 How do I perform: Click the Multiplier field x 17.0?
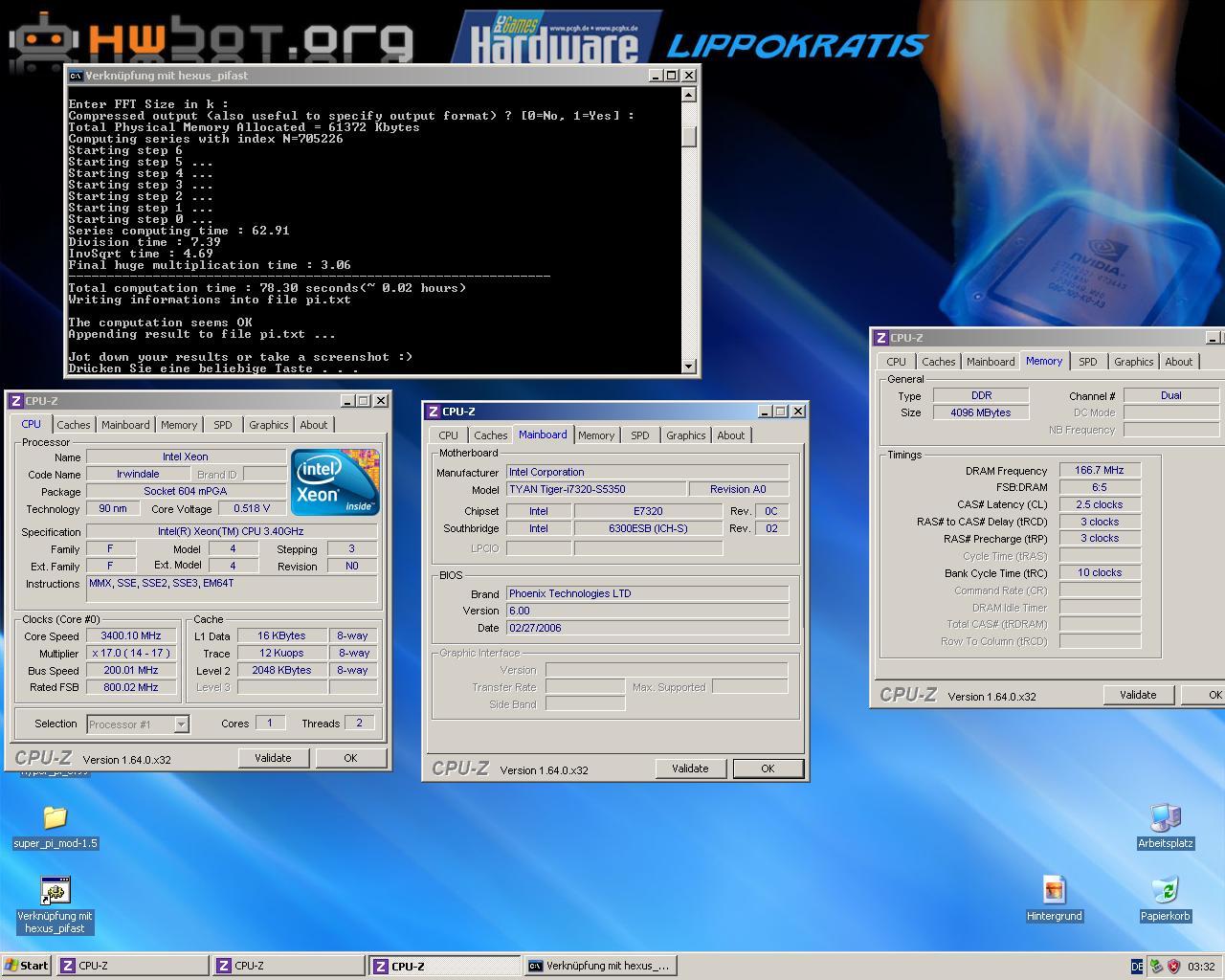(x=131, y=653)
